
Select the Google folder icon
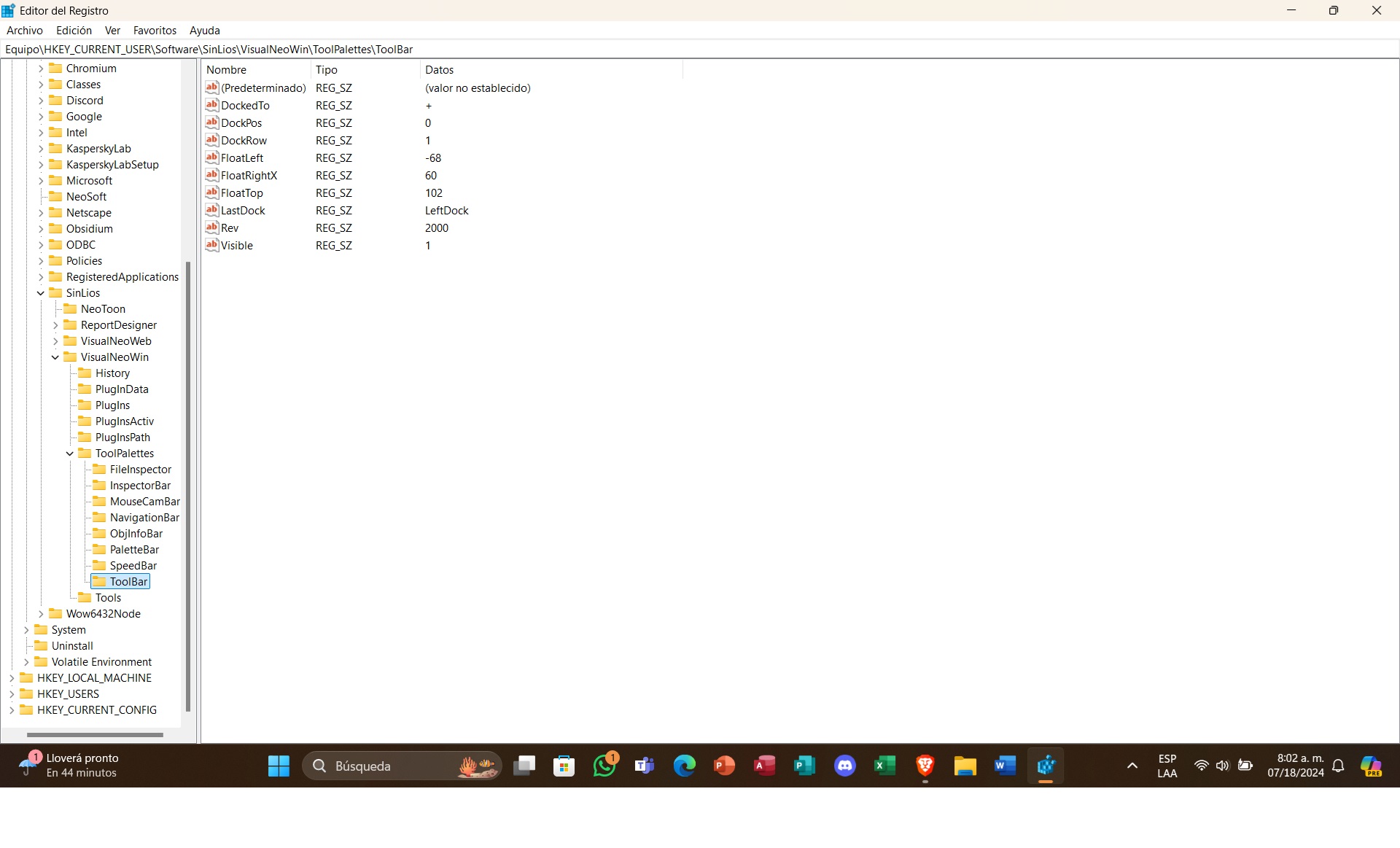(55, 117)
